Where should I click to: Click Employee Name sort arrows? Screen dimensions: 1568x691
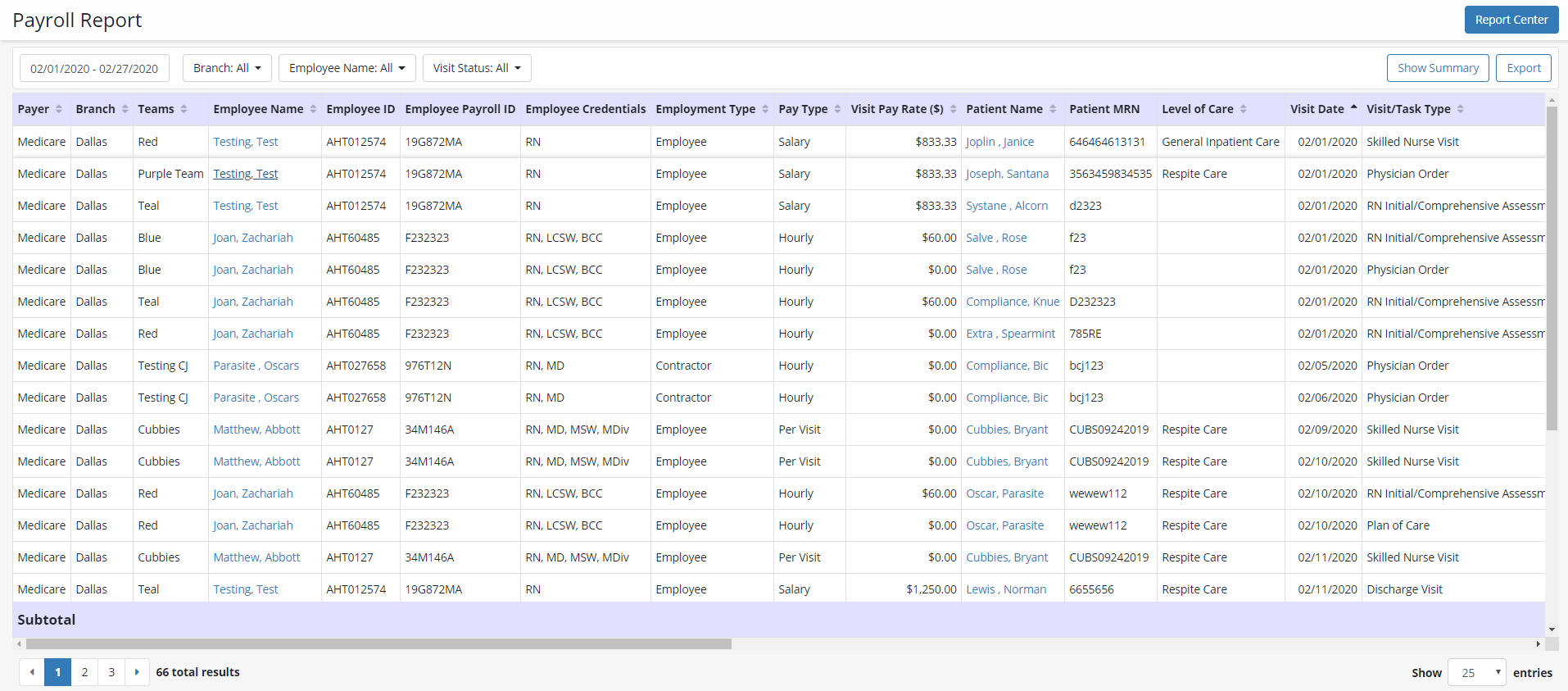click(x=313, y=109)
